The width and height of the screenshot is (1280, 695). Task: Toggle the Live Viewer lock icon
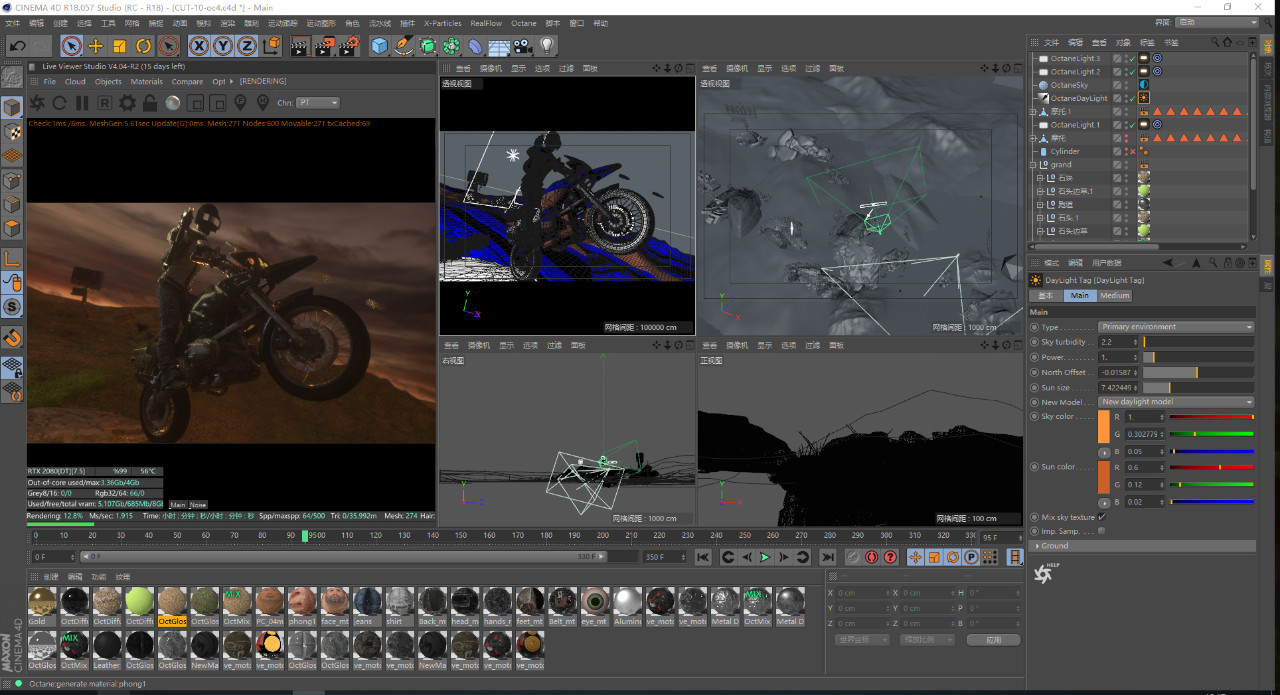pyautogui.click(x=150, y=103)
